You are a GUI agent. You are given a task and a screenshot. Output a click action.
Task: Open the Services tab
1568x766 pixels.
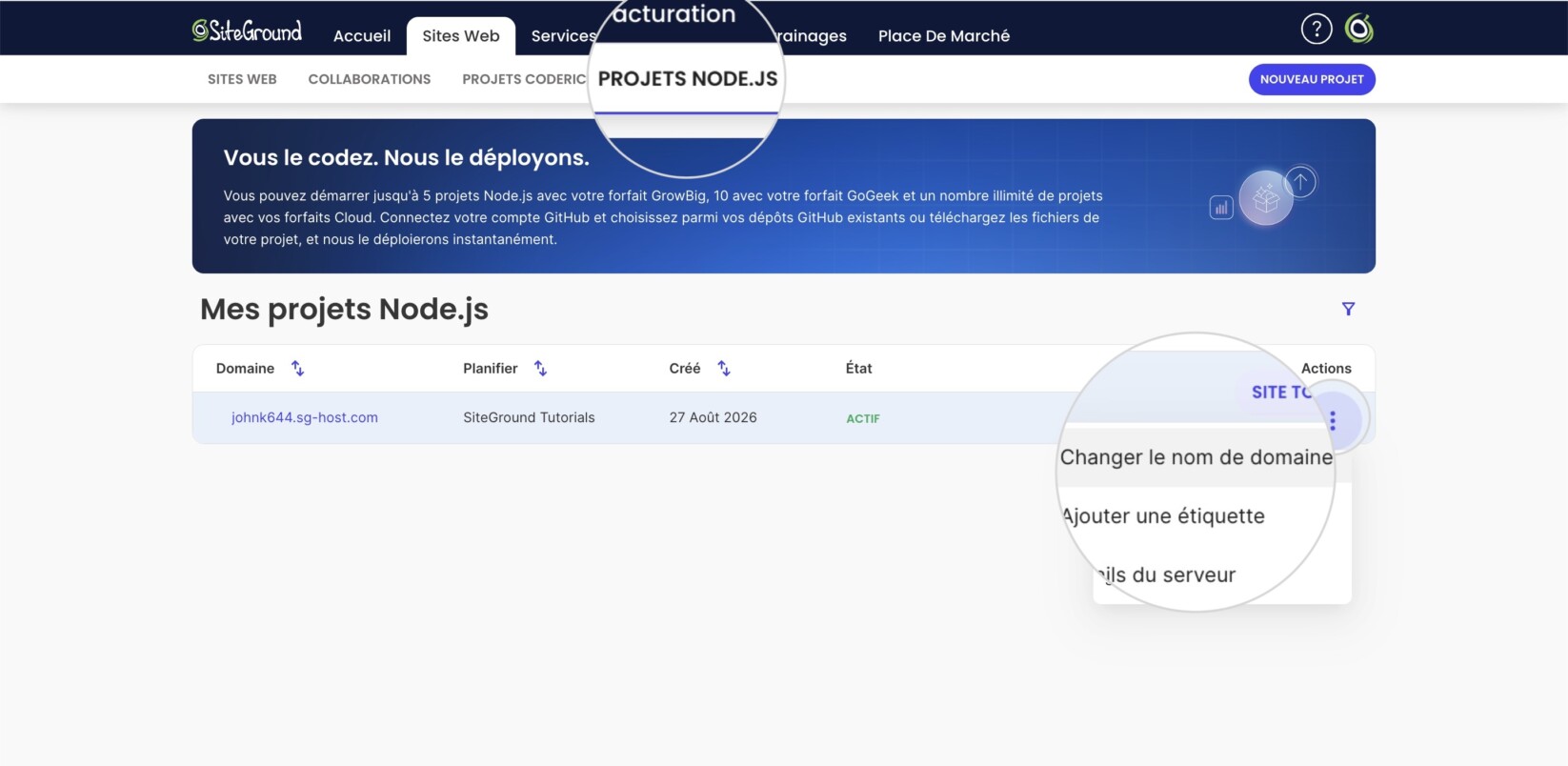click(x=563, y=36)
